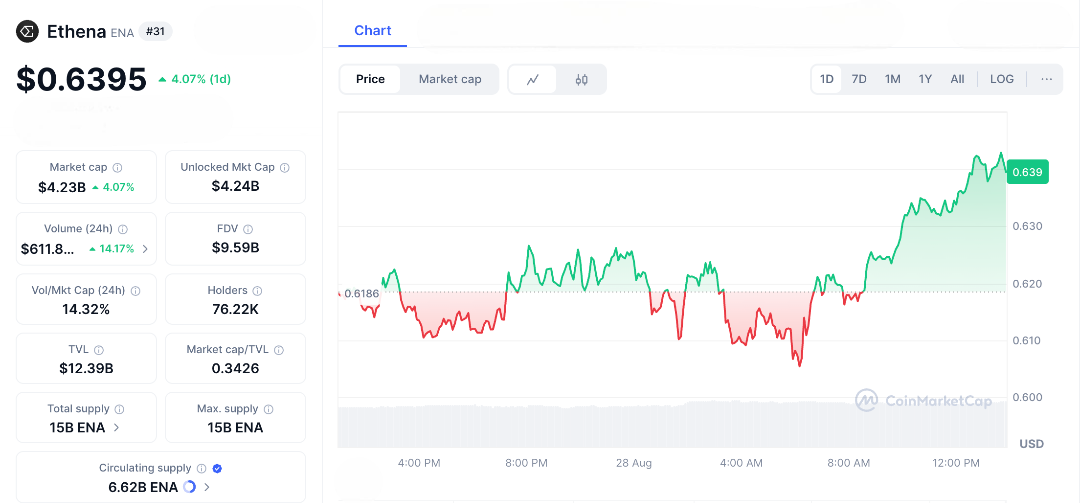Click the USD currency label
1080x503 pixels.
tap(1030, 444)
